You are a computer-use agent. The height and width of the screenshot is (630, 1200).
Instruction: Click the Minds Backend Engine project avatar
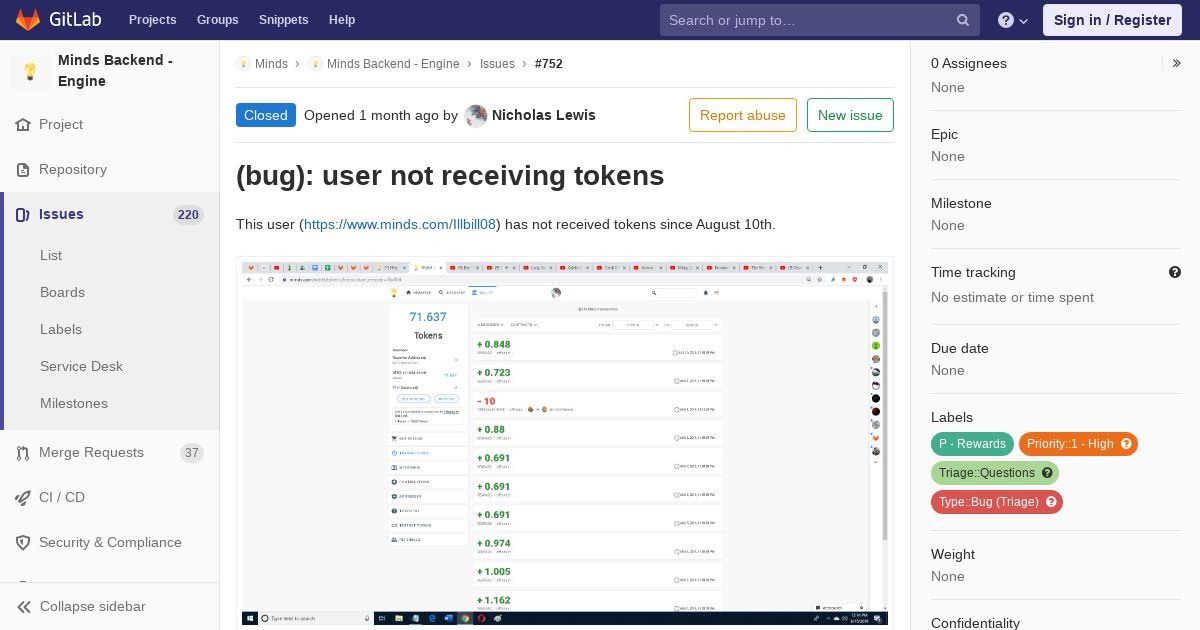click(x=30, y=71)
